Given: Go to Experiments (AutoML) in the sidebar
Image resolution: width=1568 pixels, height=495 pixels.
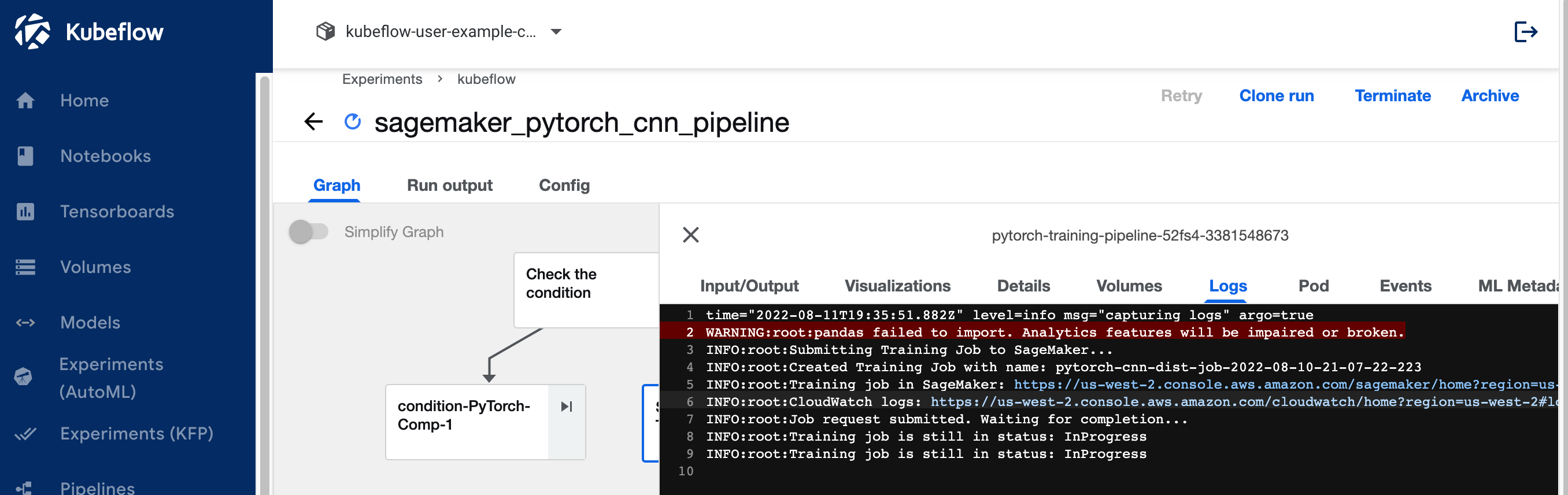Looking at the screenshot, I should tap(112, 378).
